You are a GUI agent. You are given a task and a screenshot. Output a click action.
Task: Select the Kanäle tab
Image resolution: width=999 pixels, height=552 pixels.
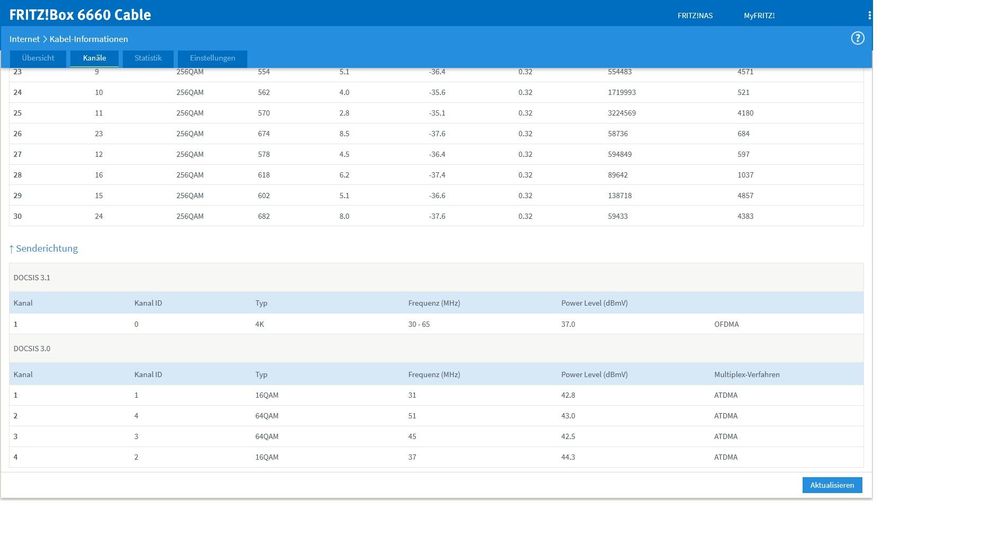pos(94,59)
